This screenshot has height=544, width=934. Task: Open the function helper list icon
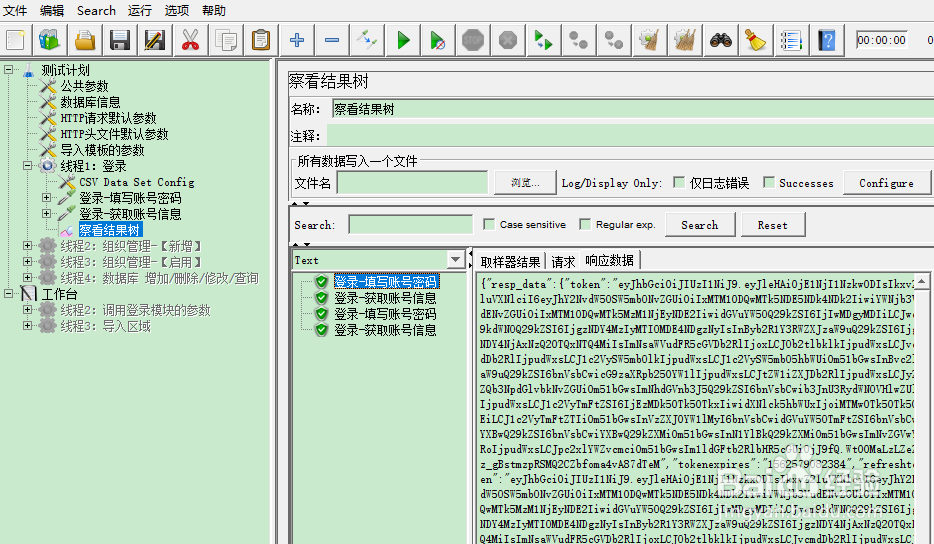pyautogui.click(x=791, y=41)
